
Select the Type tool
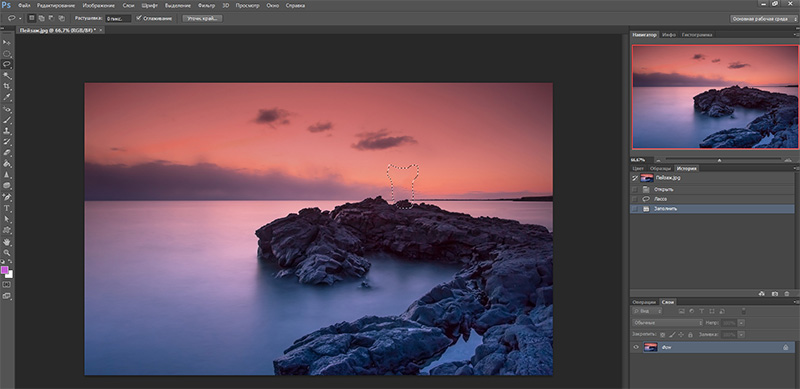click(7, 207)
